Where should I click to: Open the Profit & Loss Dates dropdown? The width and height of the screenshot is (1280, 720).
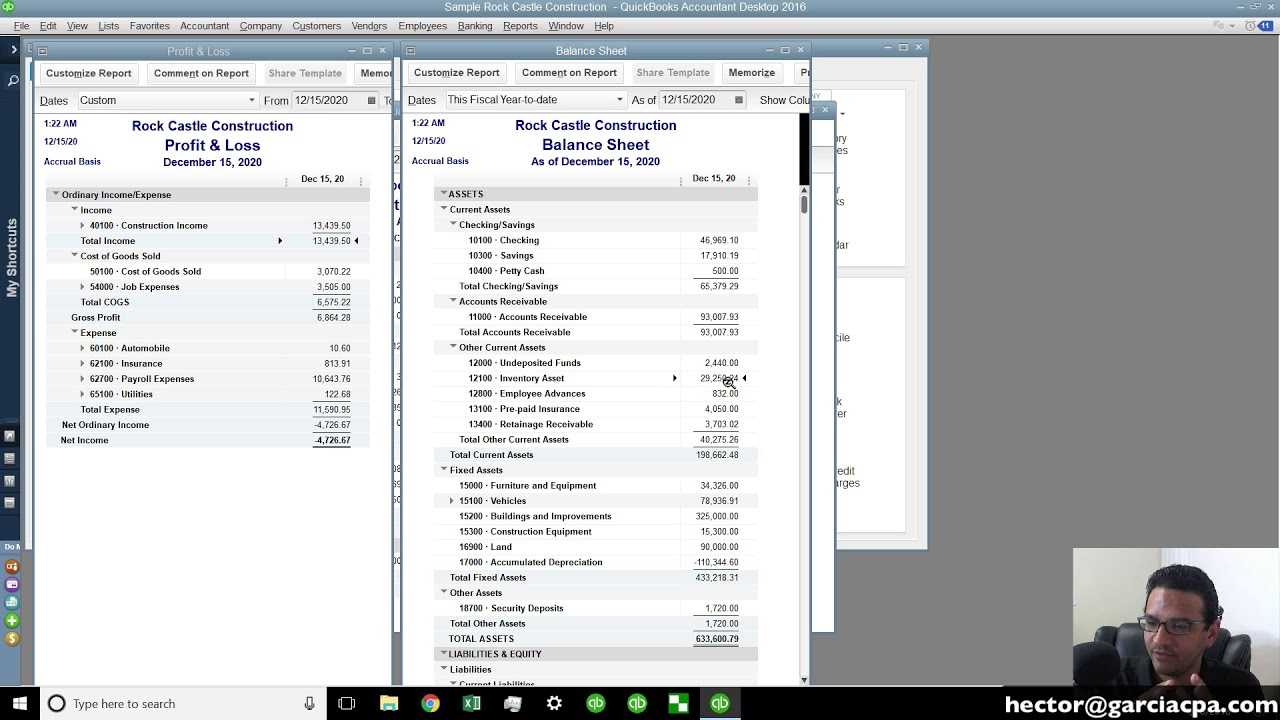167,101
